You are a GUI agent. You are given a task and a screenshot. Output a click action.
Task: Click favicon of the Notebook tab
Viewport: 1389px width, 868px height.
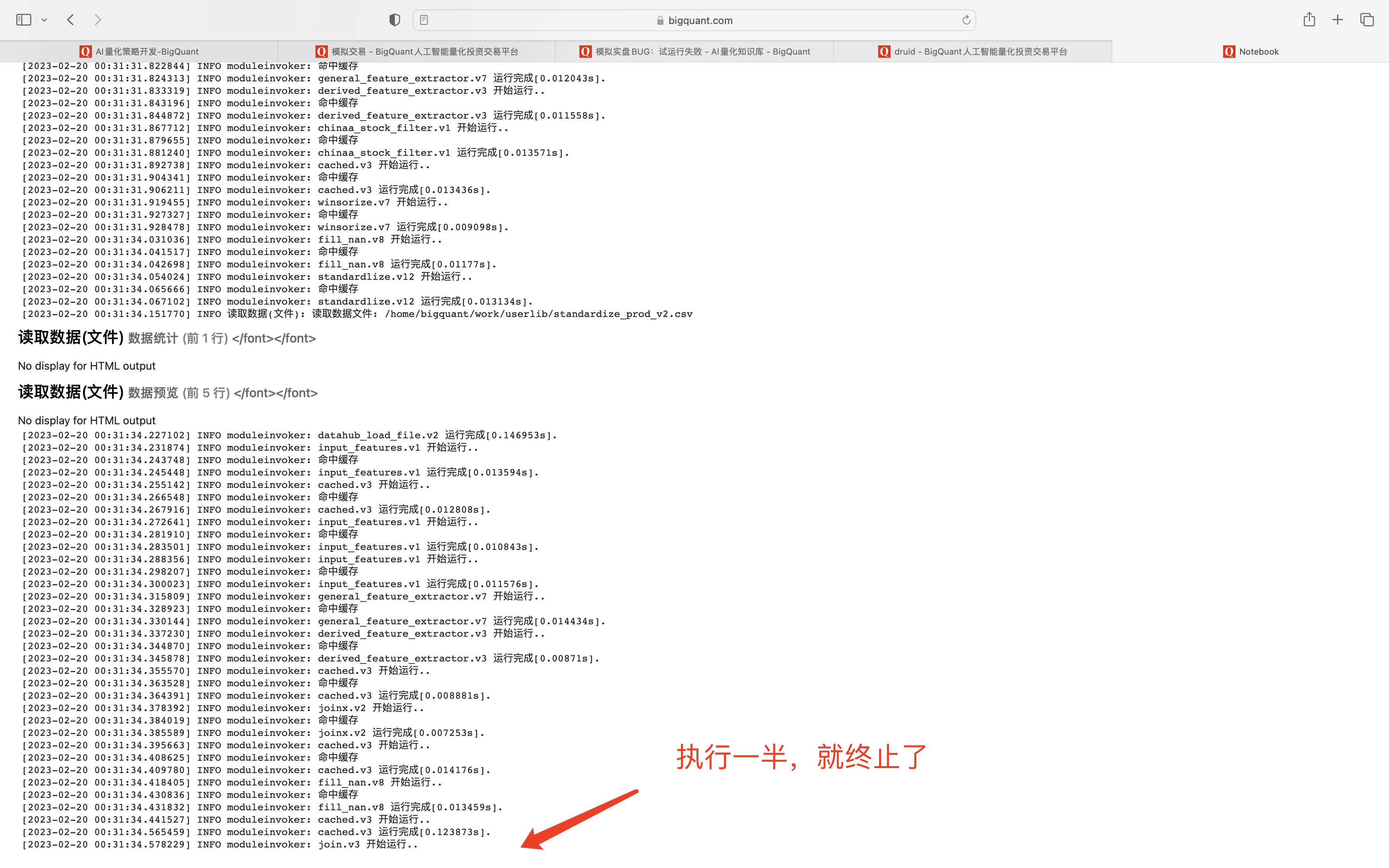point(1229,52)
